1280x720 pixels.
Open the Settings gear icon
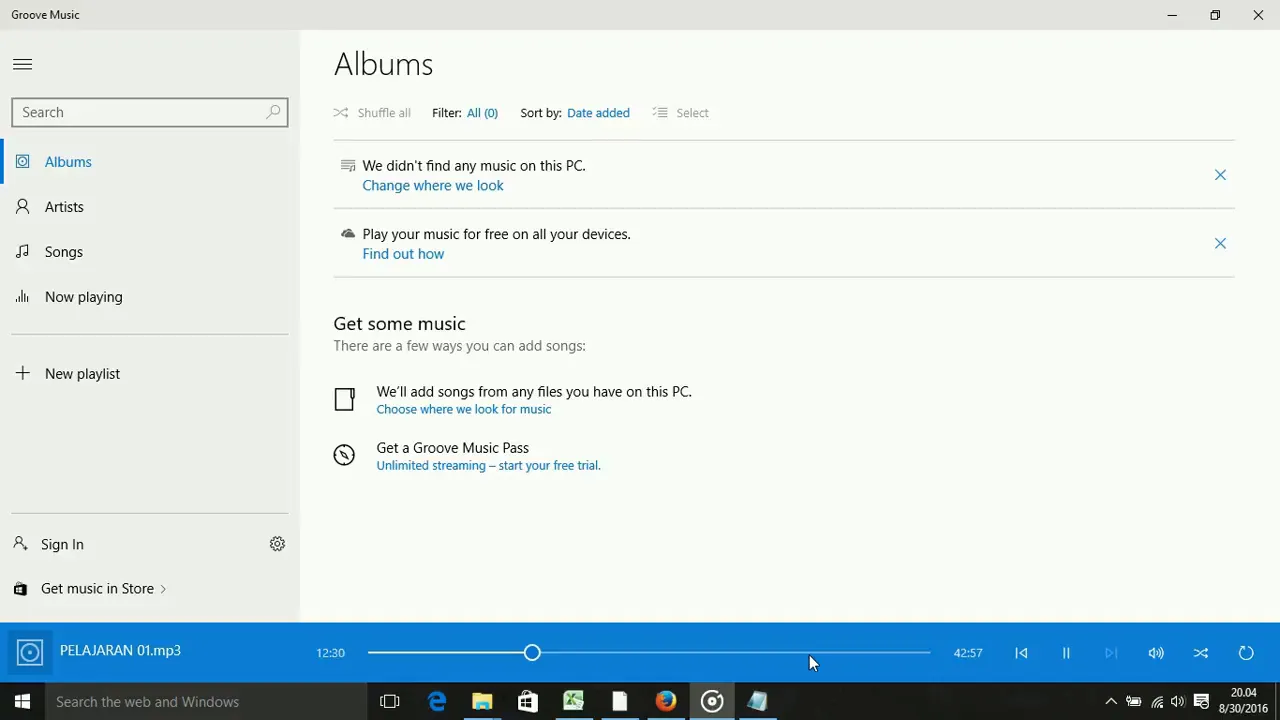277,544
